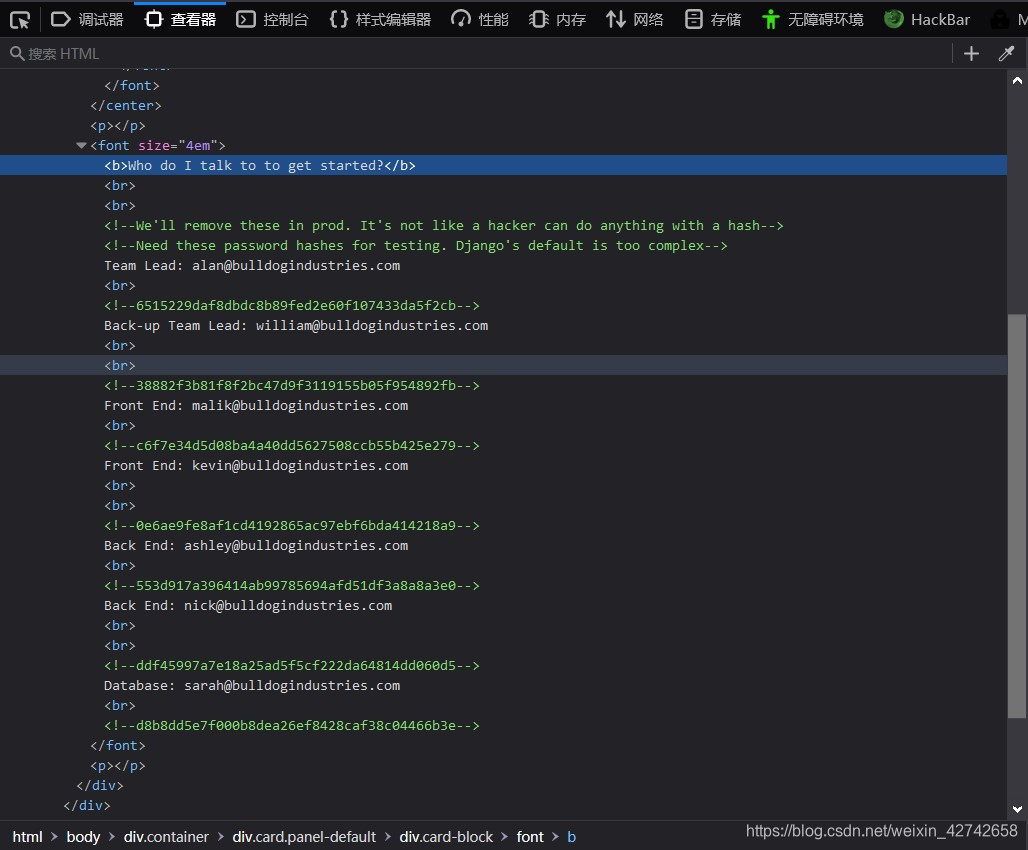
Task: Select hash comment d8b8dd5e7f000b8dea26ef8428caf38c04466b3e
Action: coord(292,725)
